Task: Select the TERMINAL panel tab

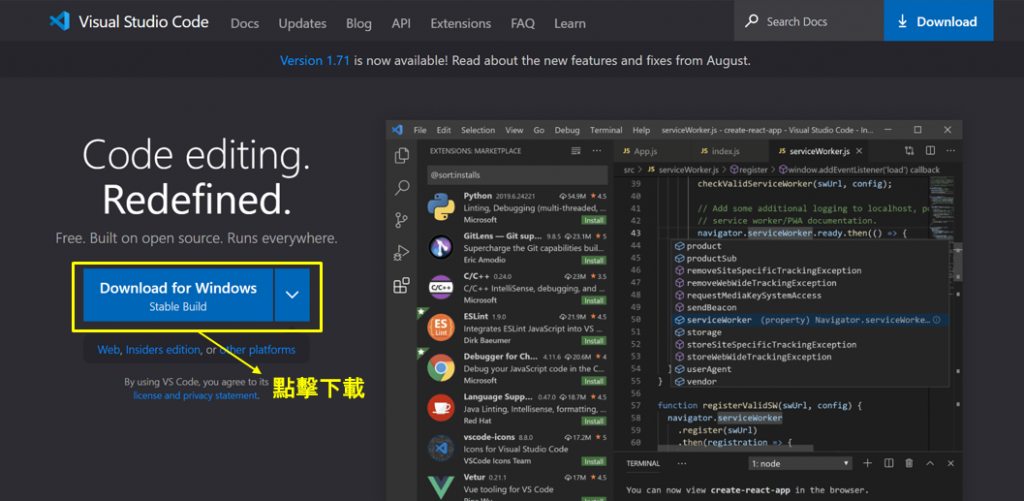Action: (x=643, y=463)
